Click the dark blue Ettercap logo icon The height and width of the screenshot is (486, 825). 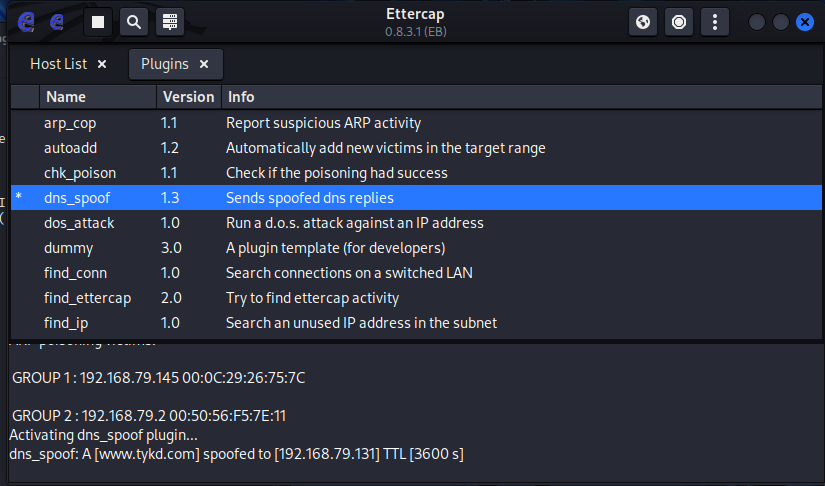[x=58, y=22]
